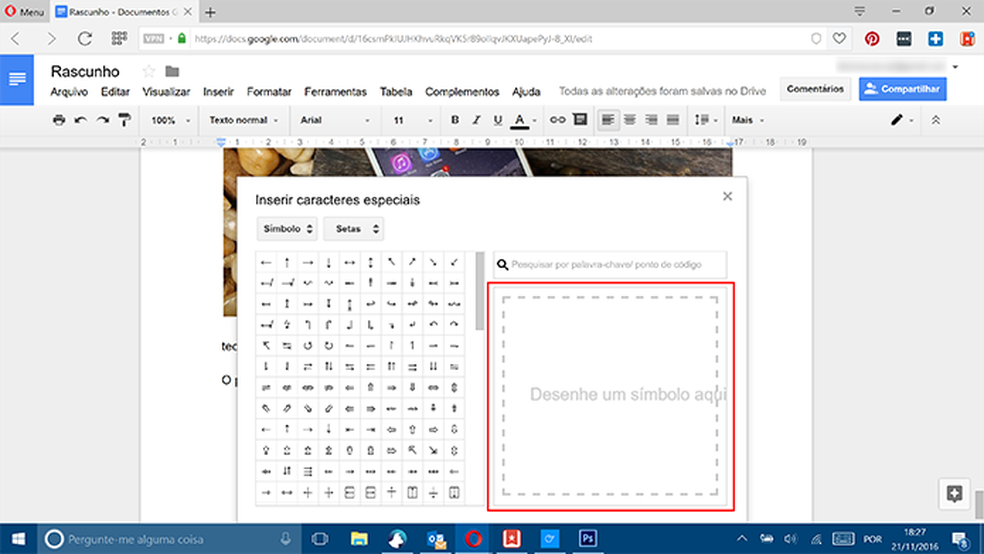This screenshot has width=984, height=554.
Task: Hide the menus with the double chevron icon
Action: 936,120
